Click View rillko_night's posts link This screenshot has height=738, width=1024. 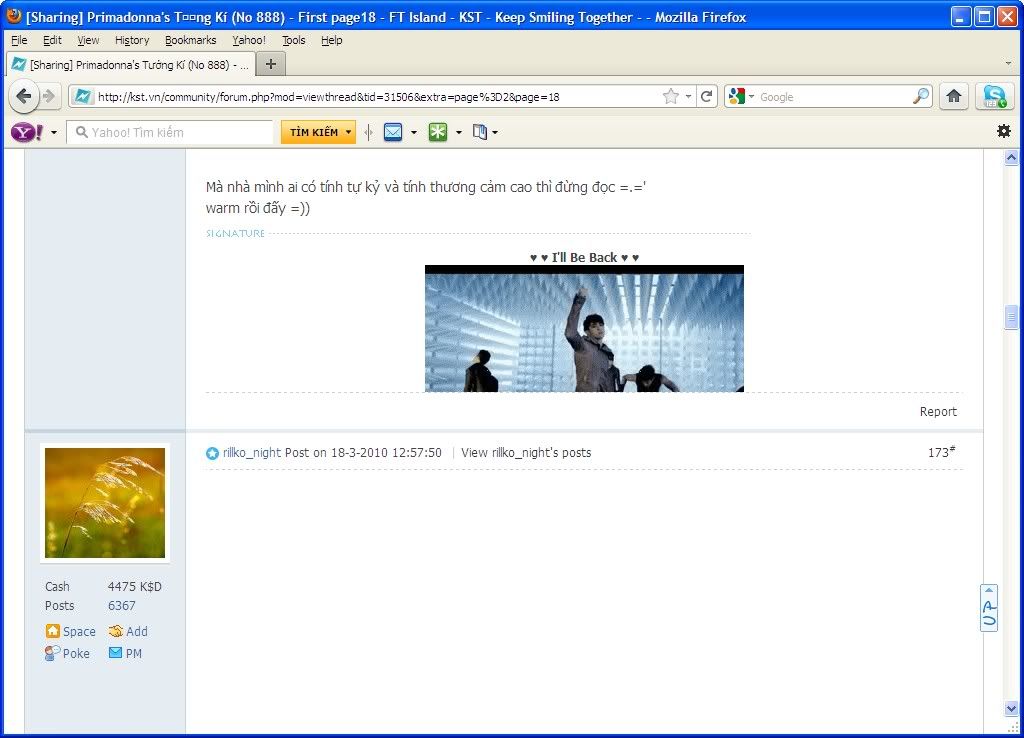(x=526, y=453)
